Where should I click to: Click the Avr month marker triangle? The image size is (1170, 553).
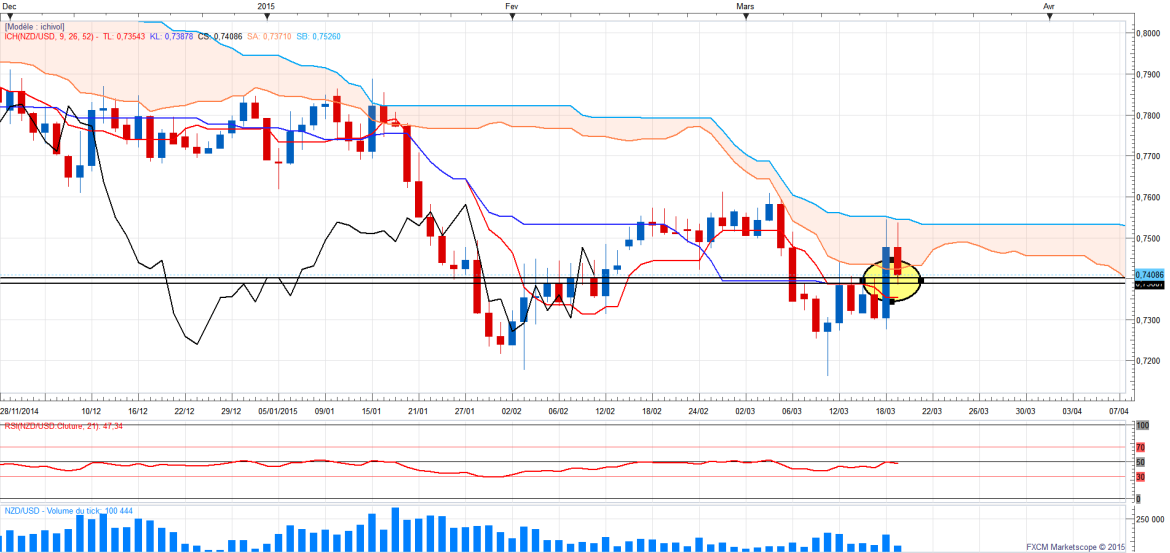(1048, 16)
